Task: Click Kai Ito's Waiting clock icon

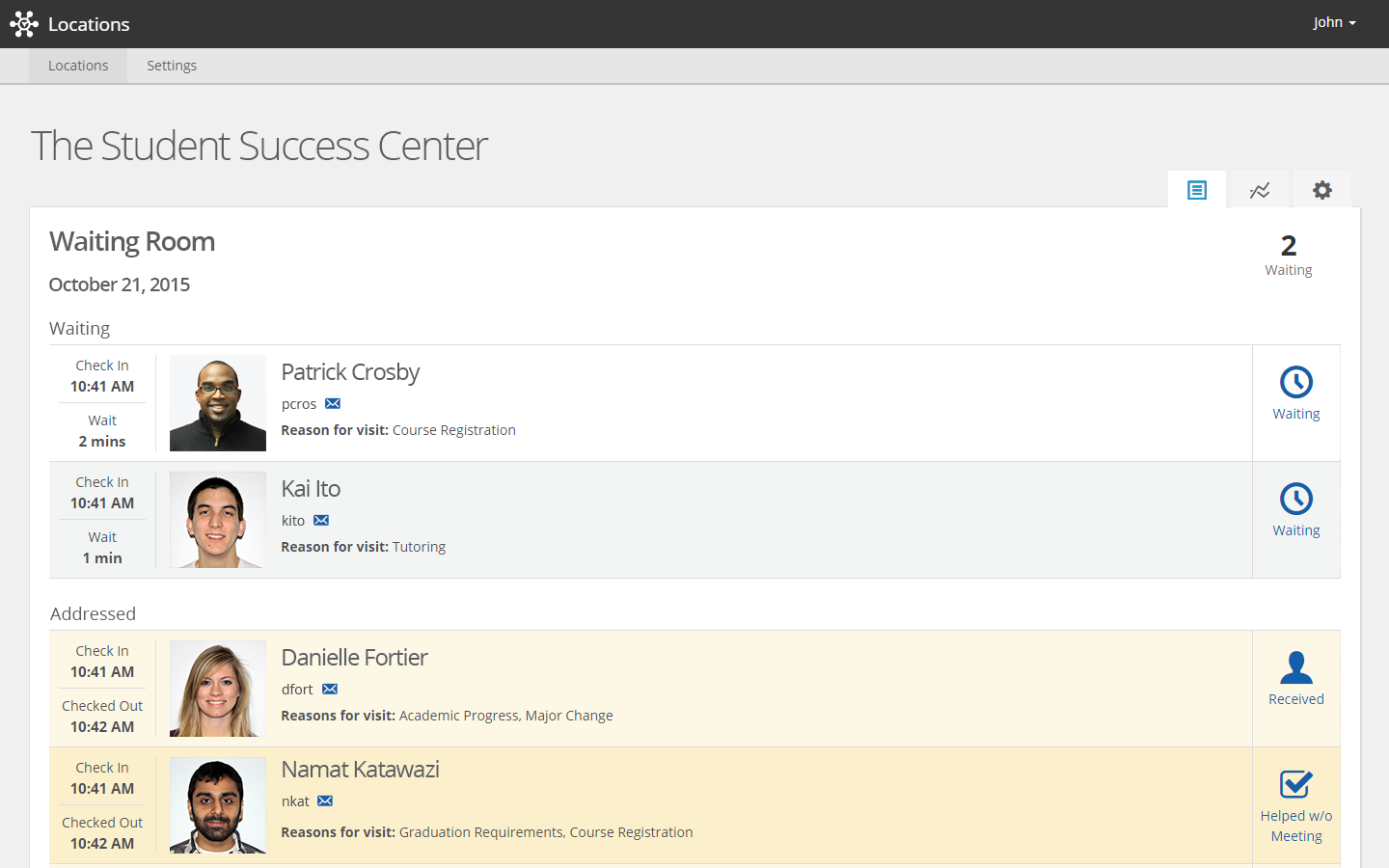Action: (1295, 500)
